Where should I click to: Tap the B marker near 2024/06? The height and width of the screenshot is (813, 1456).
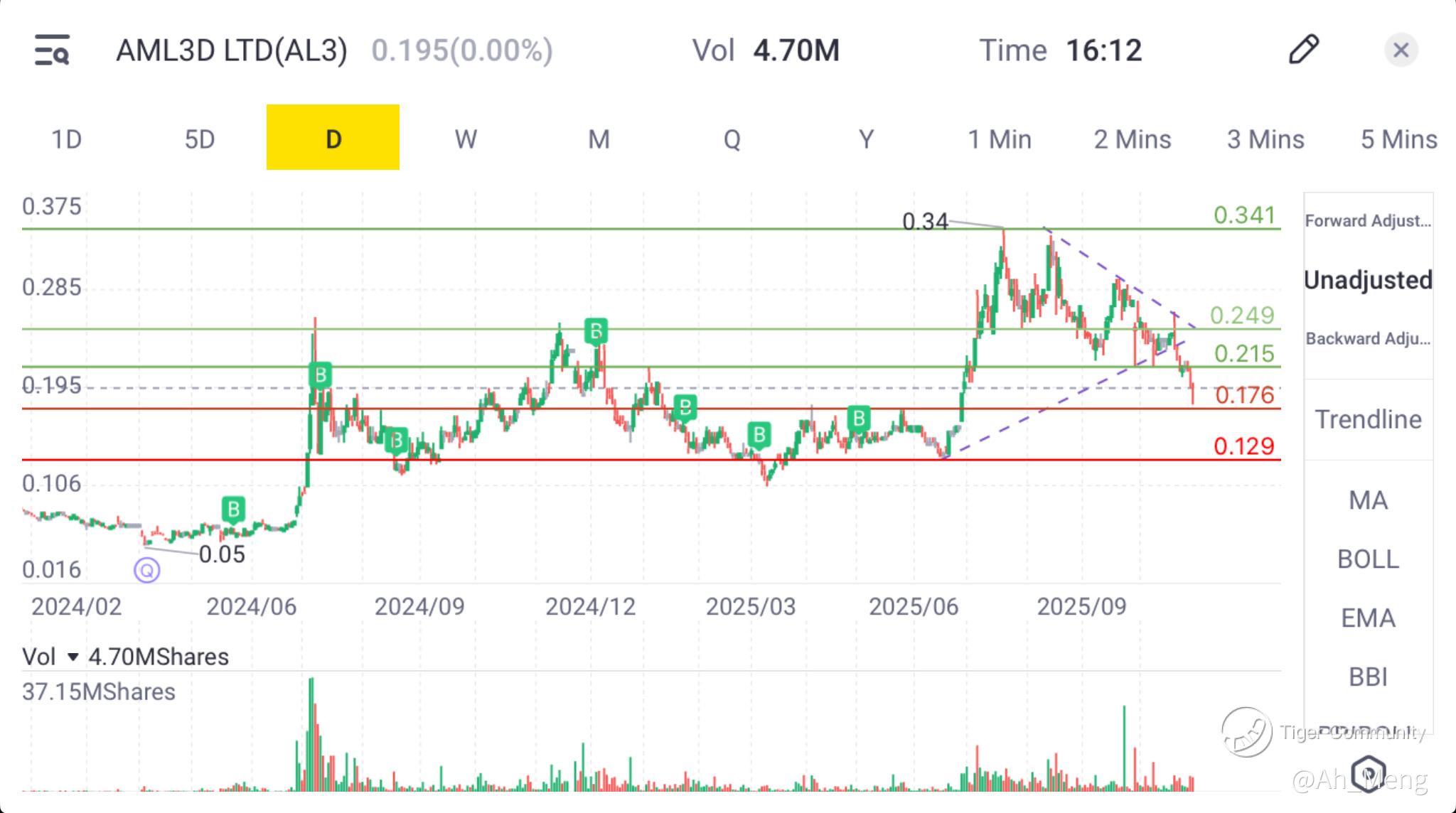tap(233, 509)
